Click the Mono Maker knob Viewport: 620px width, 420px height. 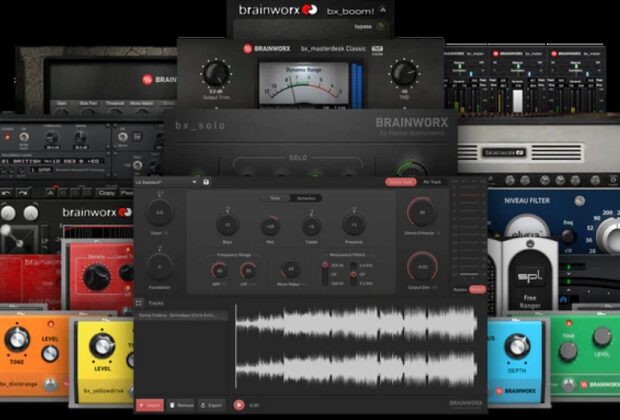[x=289, y=269]
